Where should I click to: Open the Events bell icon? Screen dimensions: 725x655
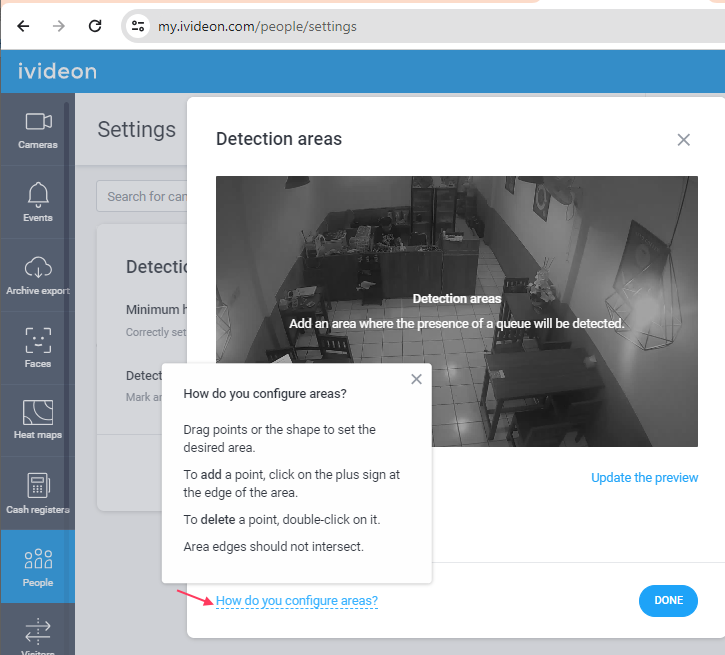(38, 194)
